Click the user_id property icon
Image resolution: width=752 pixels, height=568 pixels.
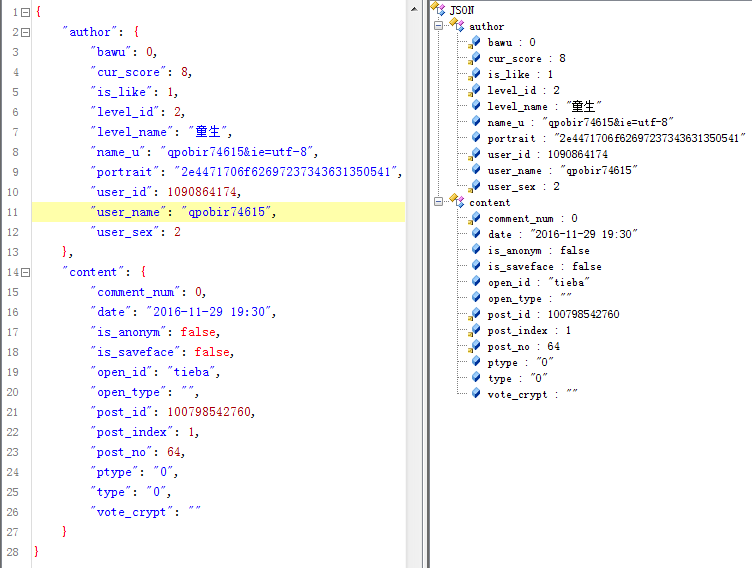(475, 154)
